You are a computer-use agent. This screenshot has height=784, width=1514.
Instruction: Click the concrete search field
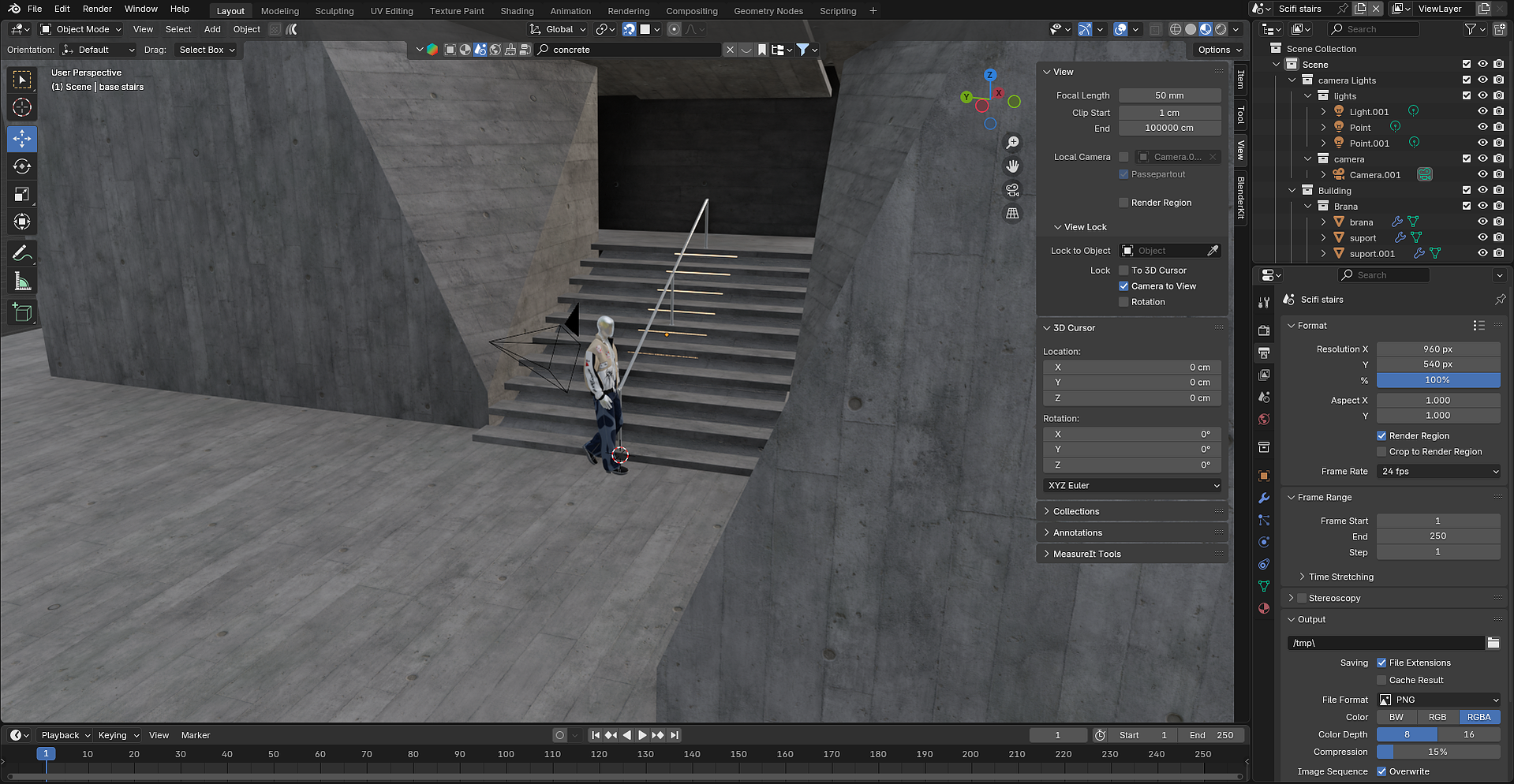pos(629,50)
